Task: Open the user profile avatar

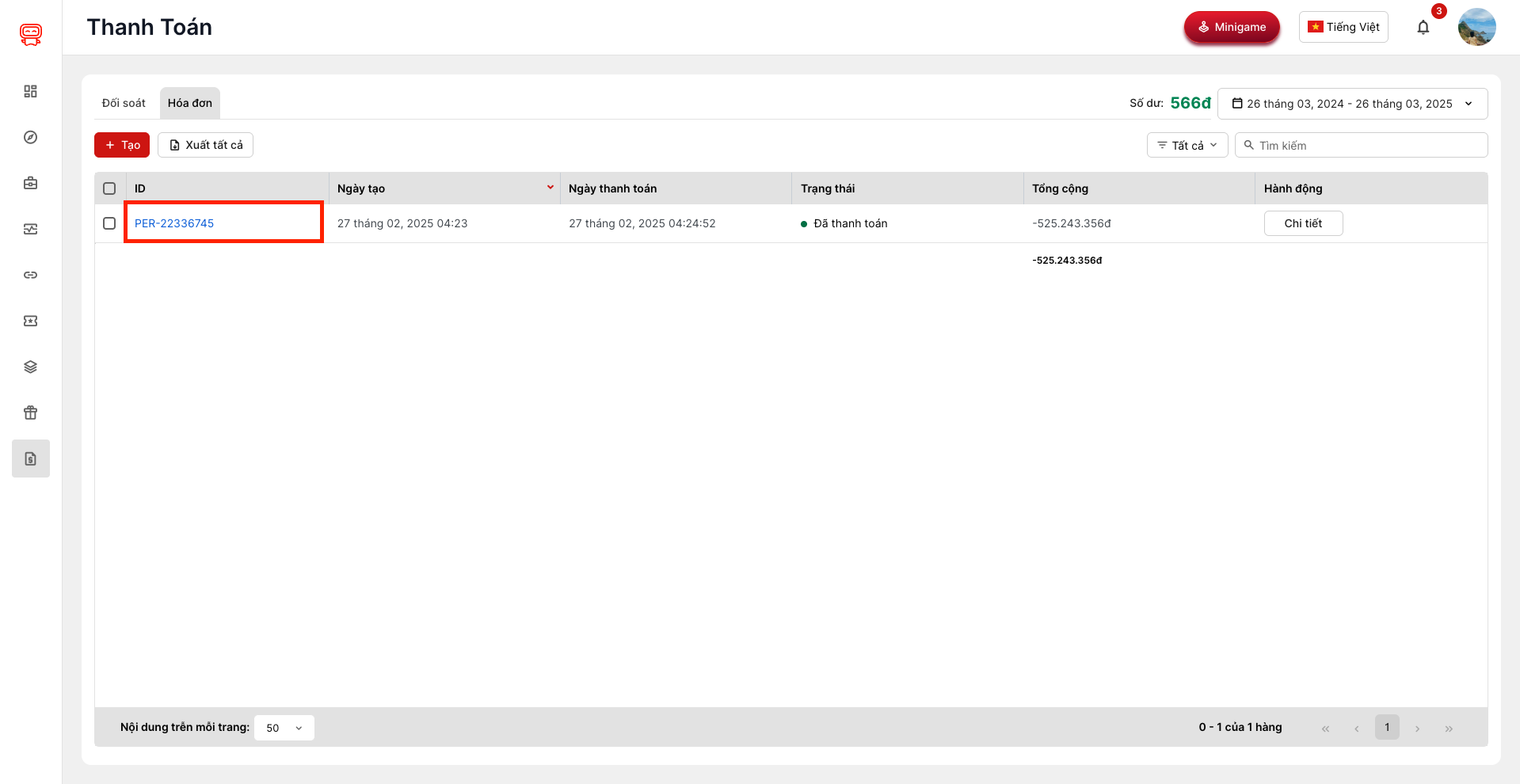Action: (1477, 27)
